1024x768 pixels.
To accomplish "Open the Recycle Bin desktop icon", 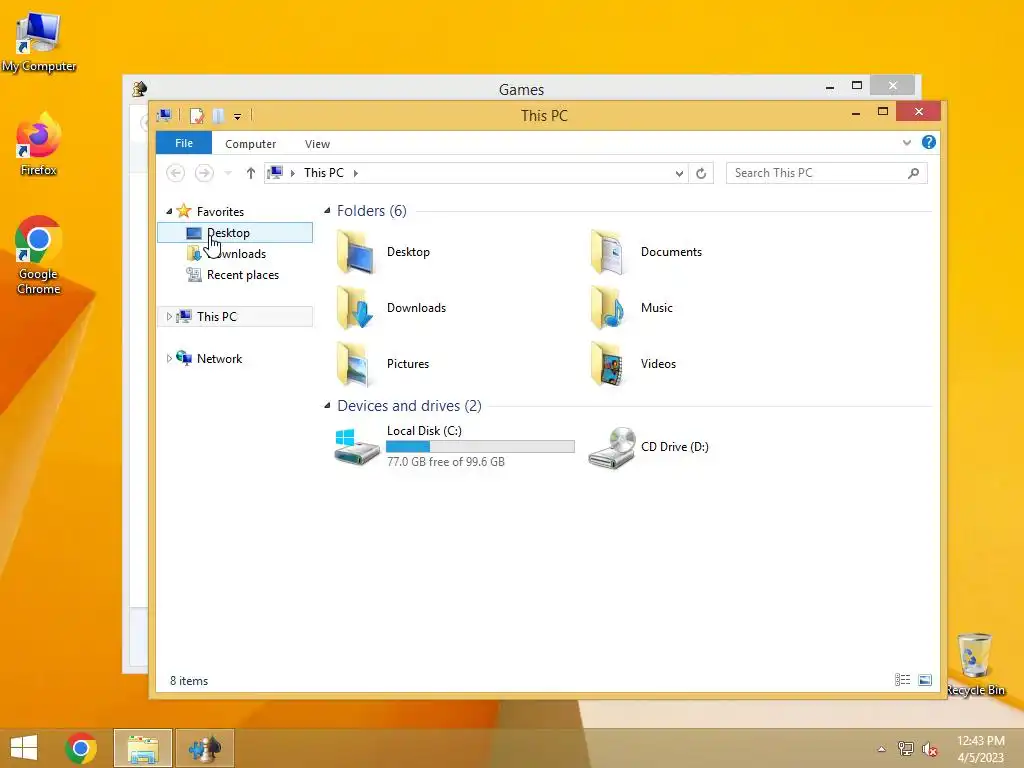I will (975, 664).
